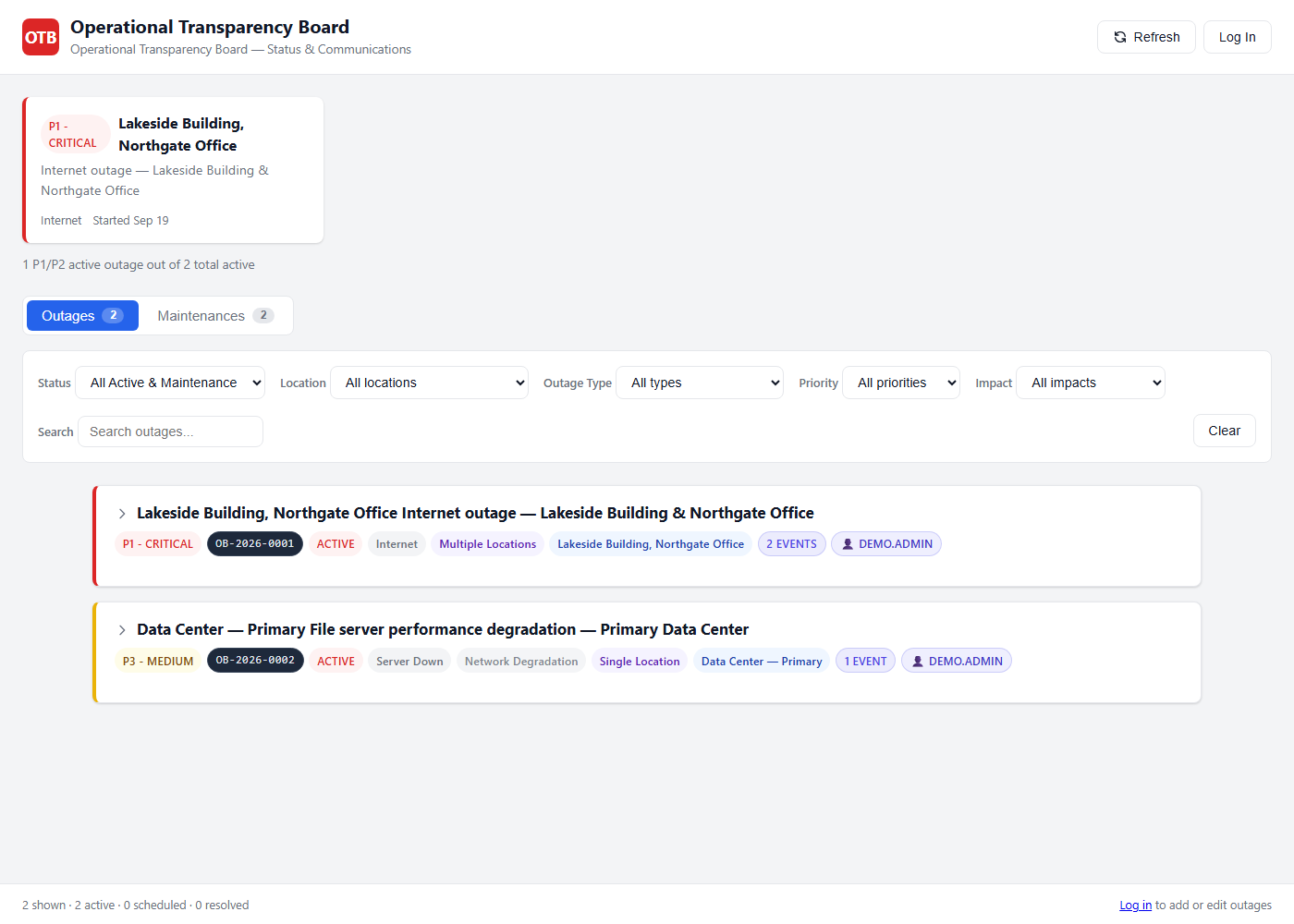Open the Status filter dropdown
Viewport: 1294px width, 924px height.
click(x=171, y=383)
